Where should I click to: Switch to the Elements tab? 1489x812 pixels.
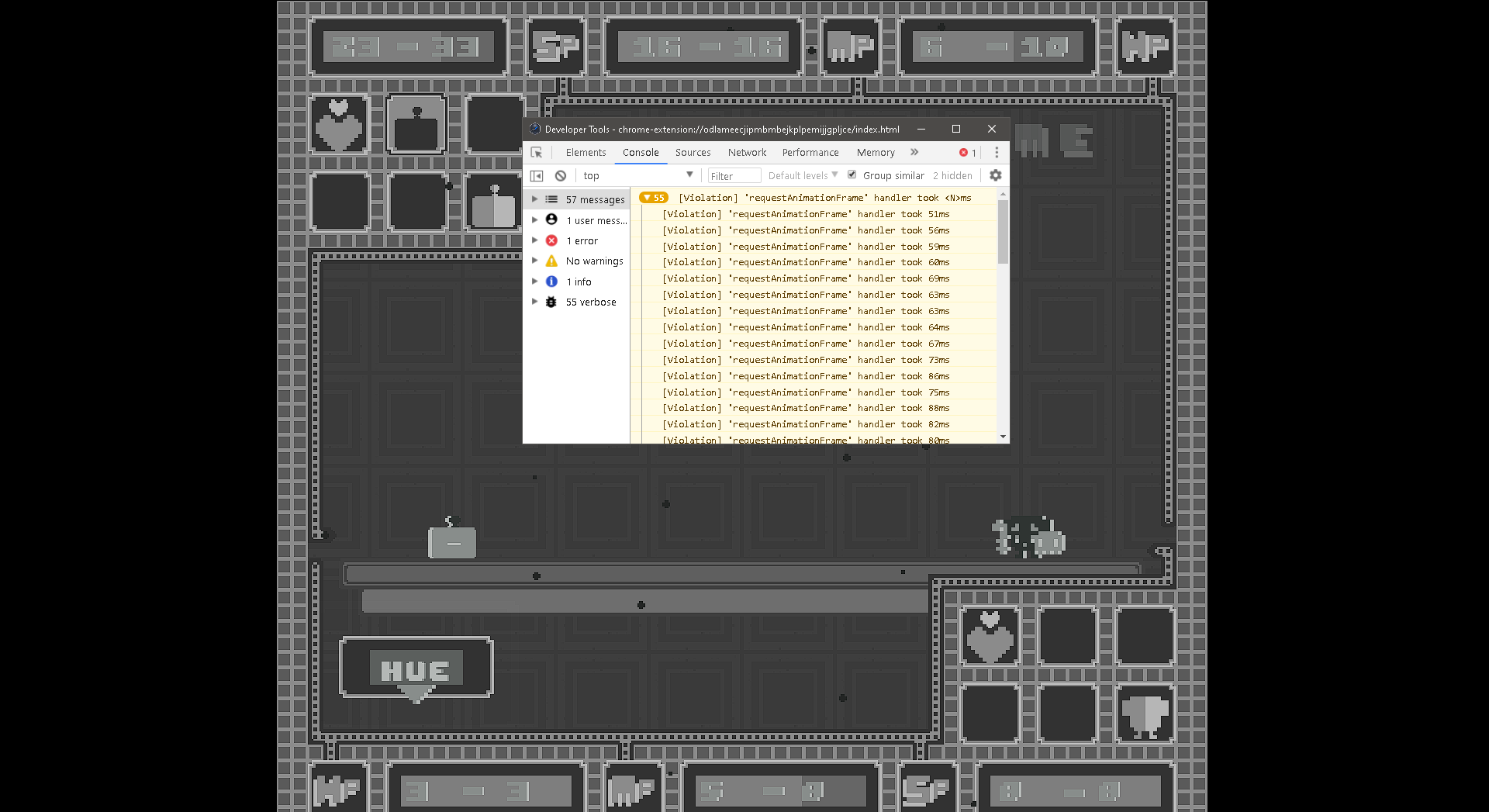[586, 153]
